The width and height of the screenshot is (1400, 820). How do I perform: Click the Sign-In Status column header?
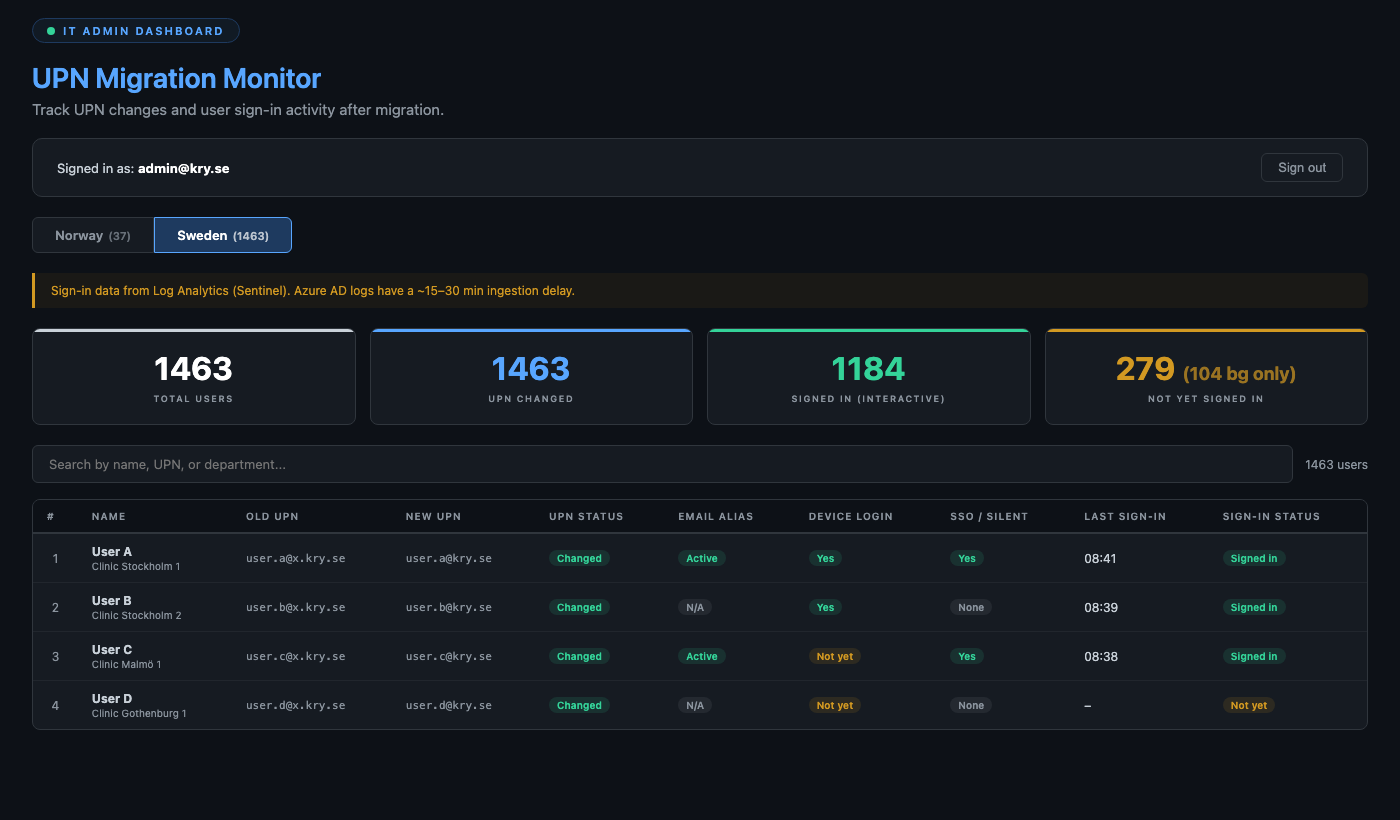pos(1271,517)
